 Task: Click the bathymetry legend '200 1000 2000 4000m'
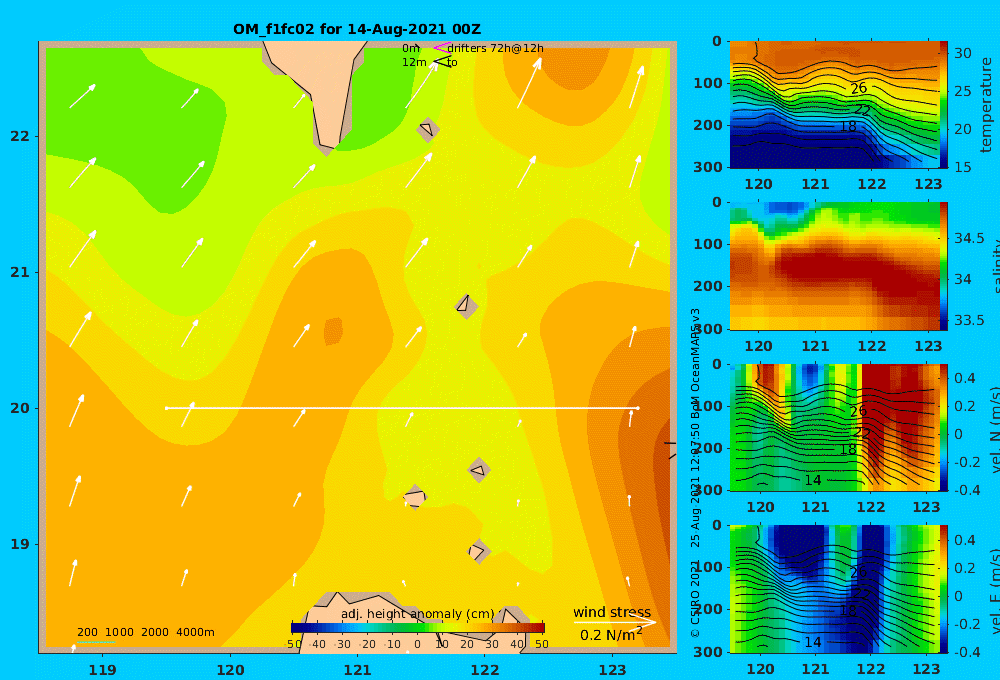145,632
